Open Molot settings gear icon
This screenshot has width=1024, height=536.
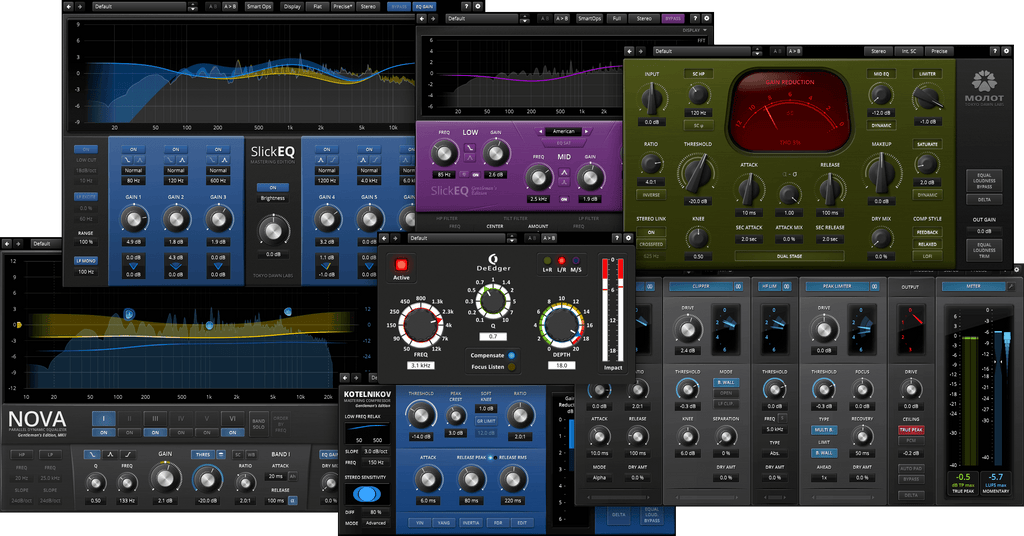click(1006, 51)
